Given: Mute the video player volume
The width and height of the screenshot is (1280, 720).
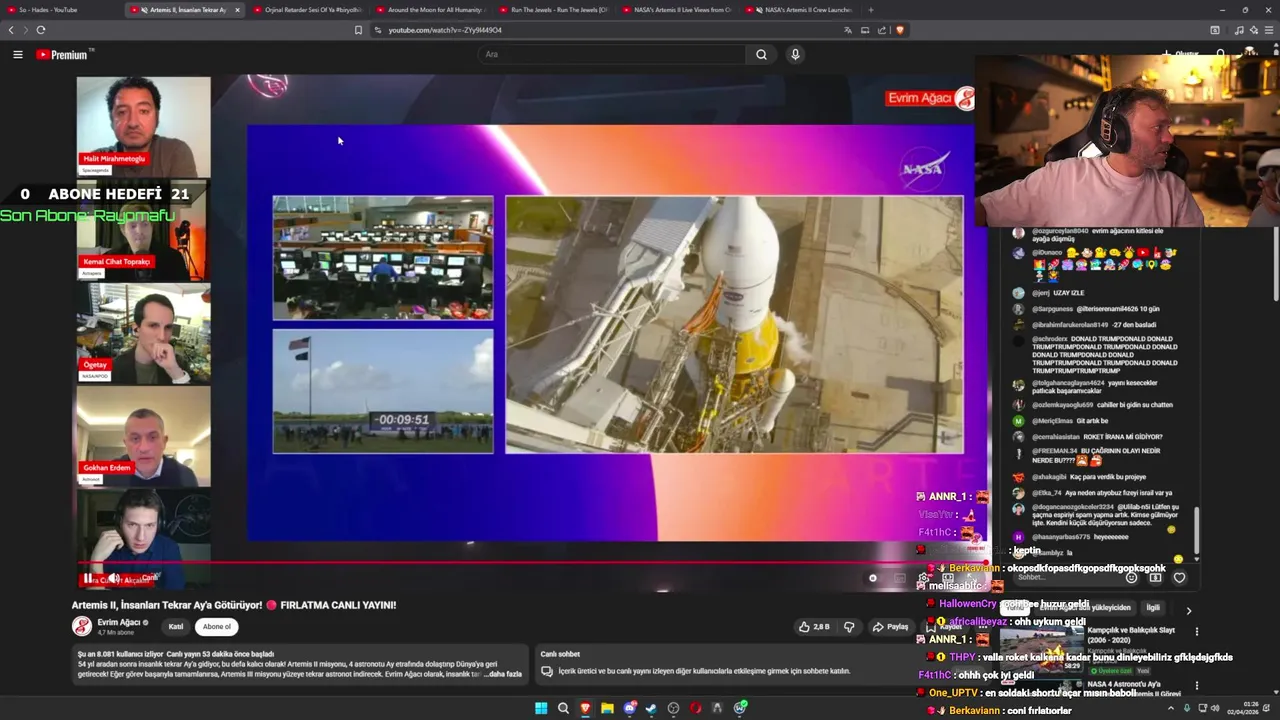Looking at the screenshot, I should click(114, 578).
